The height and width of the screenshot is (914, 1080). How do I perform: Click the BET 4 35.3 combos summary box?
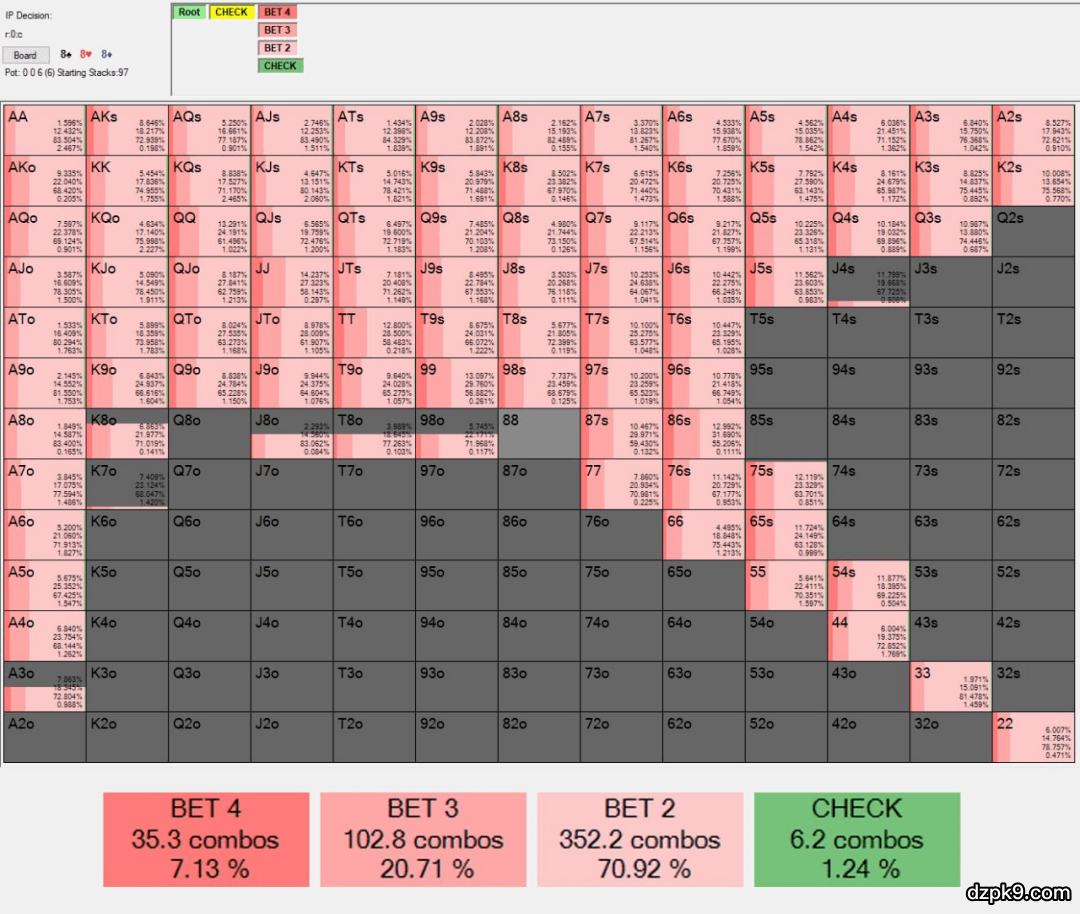[x=206, y=839]
